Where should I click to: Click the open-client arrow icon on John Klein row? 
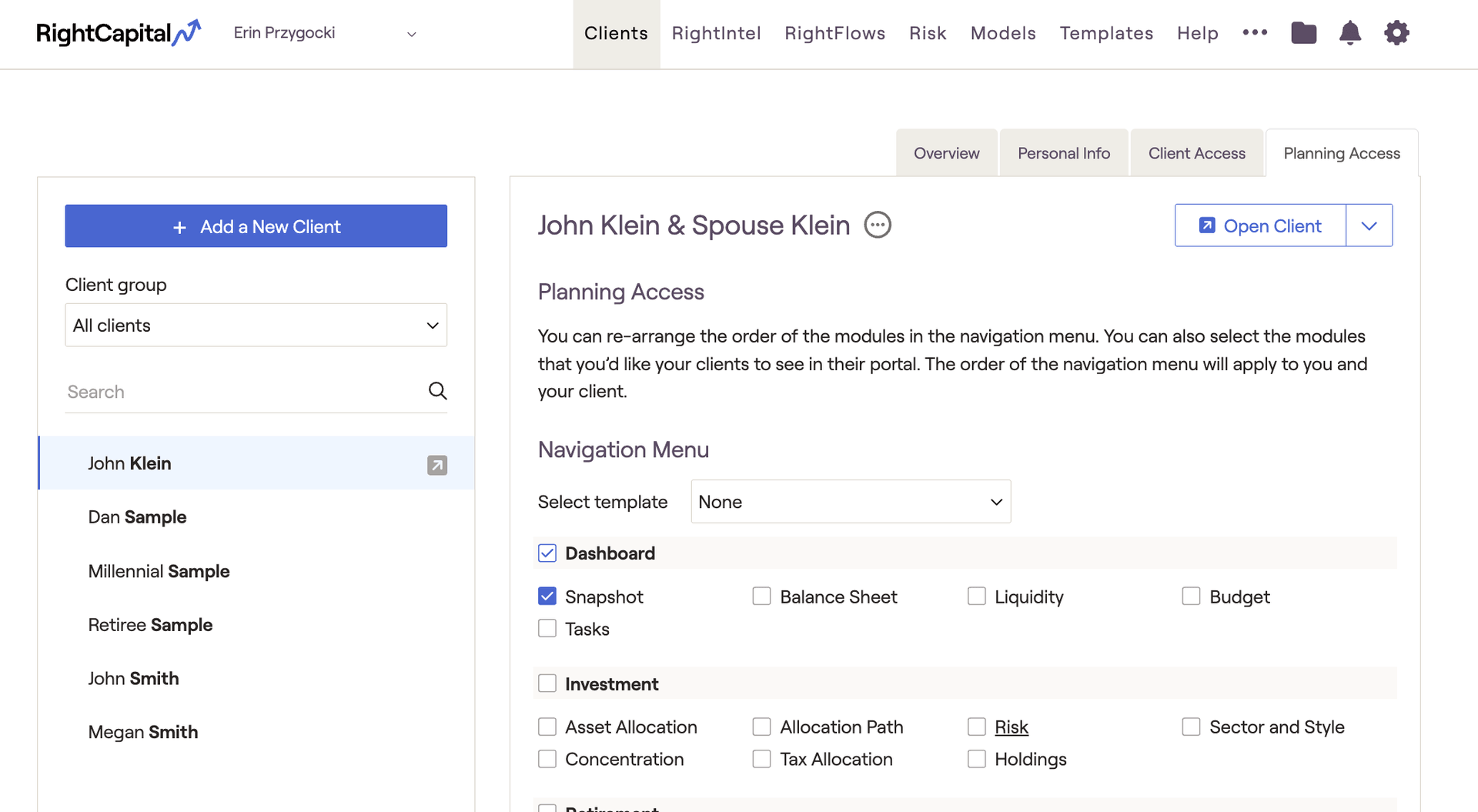click(x=437, y=465)
